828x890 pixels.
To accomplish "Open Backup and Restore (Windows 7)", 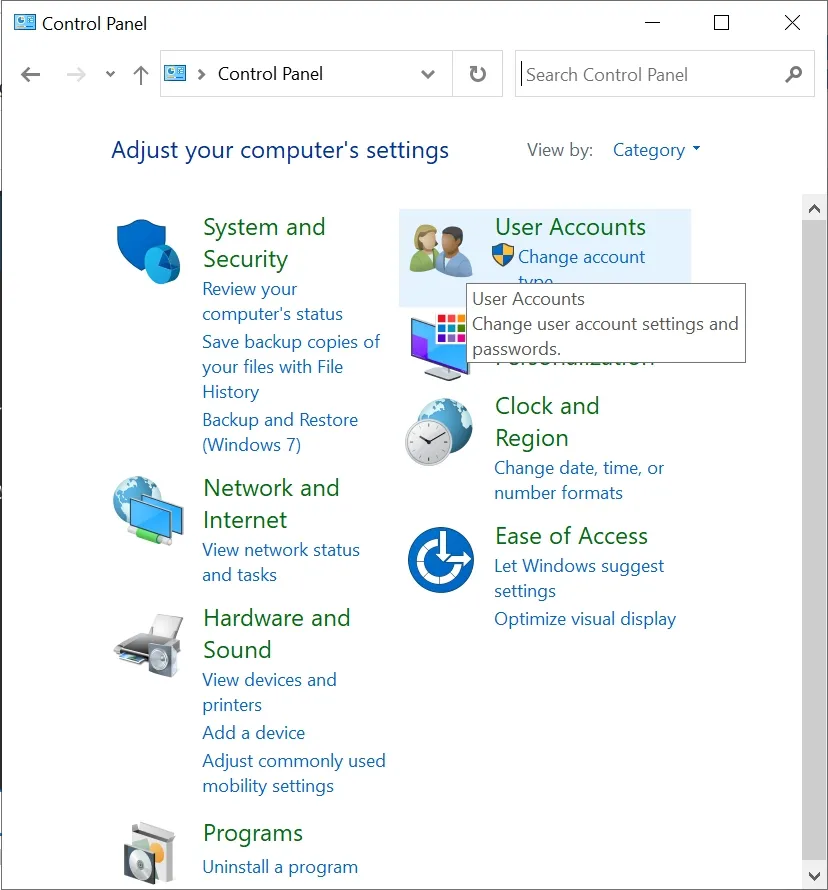I will point(280,432).
